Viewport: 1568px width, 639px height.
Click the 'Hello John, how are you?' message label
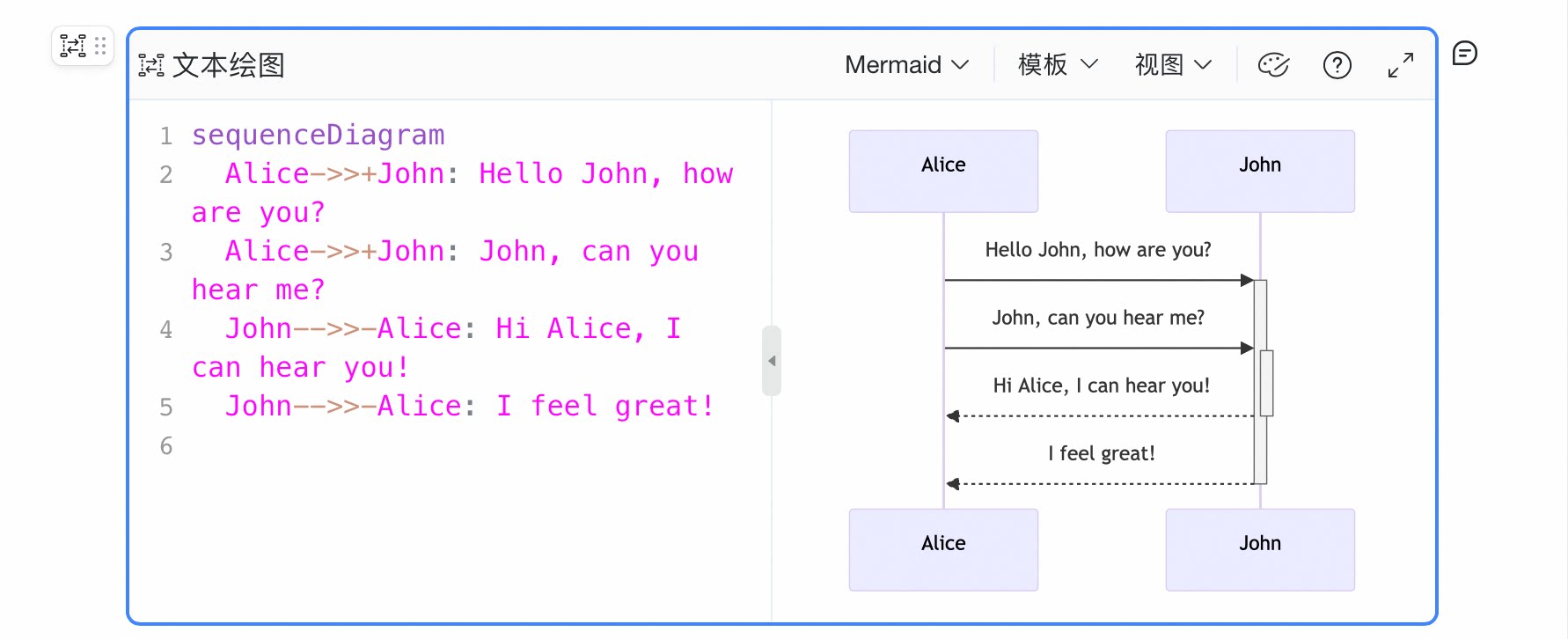[x=1098, y=250]
